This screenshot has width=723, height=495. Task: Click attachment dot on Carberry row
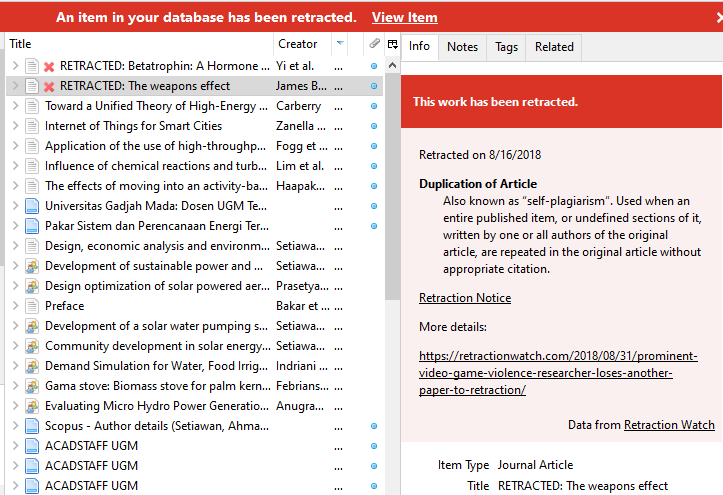[374, 106]
